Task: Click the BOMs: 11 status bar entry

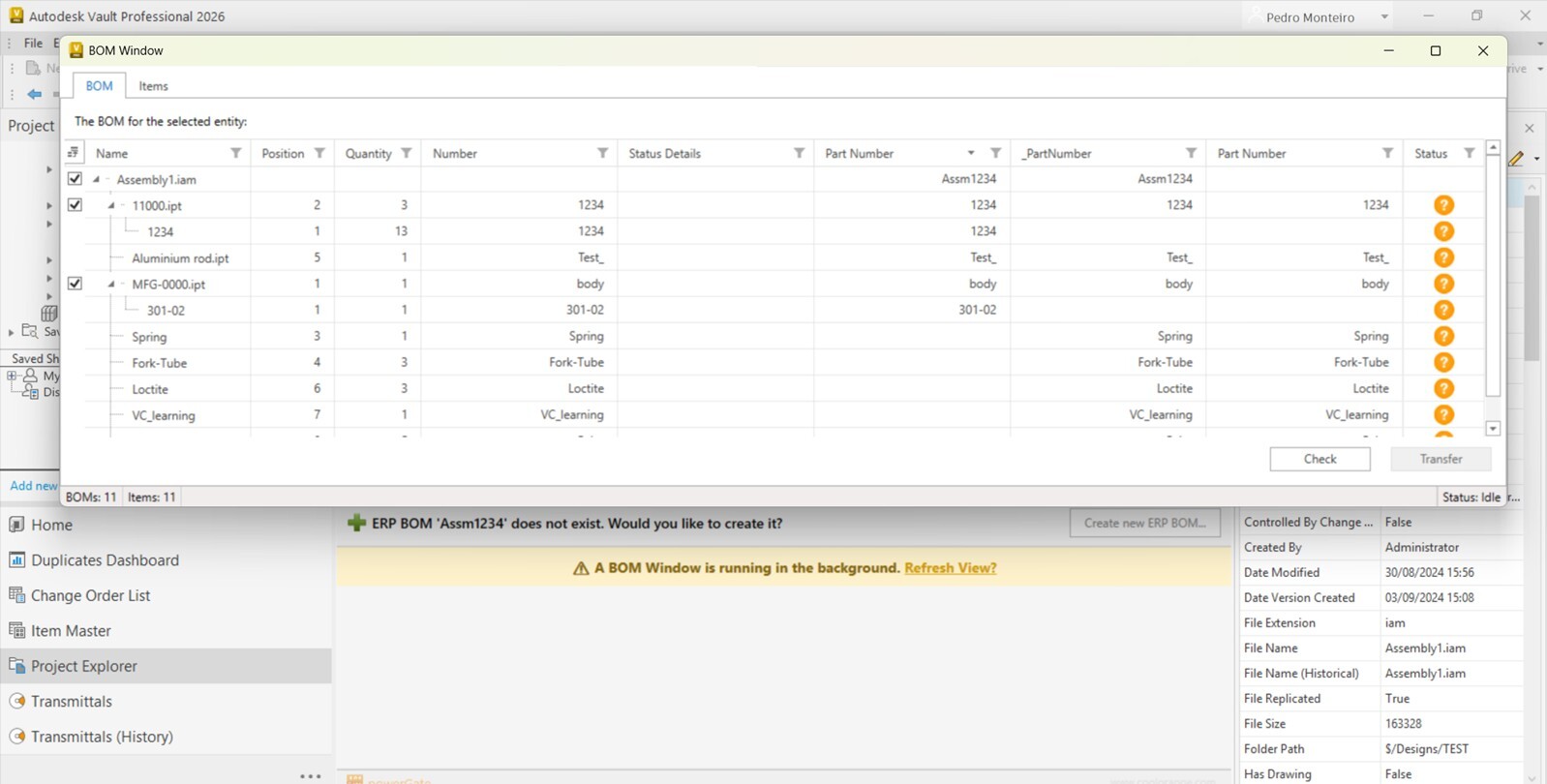Action: (91, 497)
